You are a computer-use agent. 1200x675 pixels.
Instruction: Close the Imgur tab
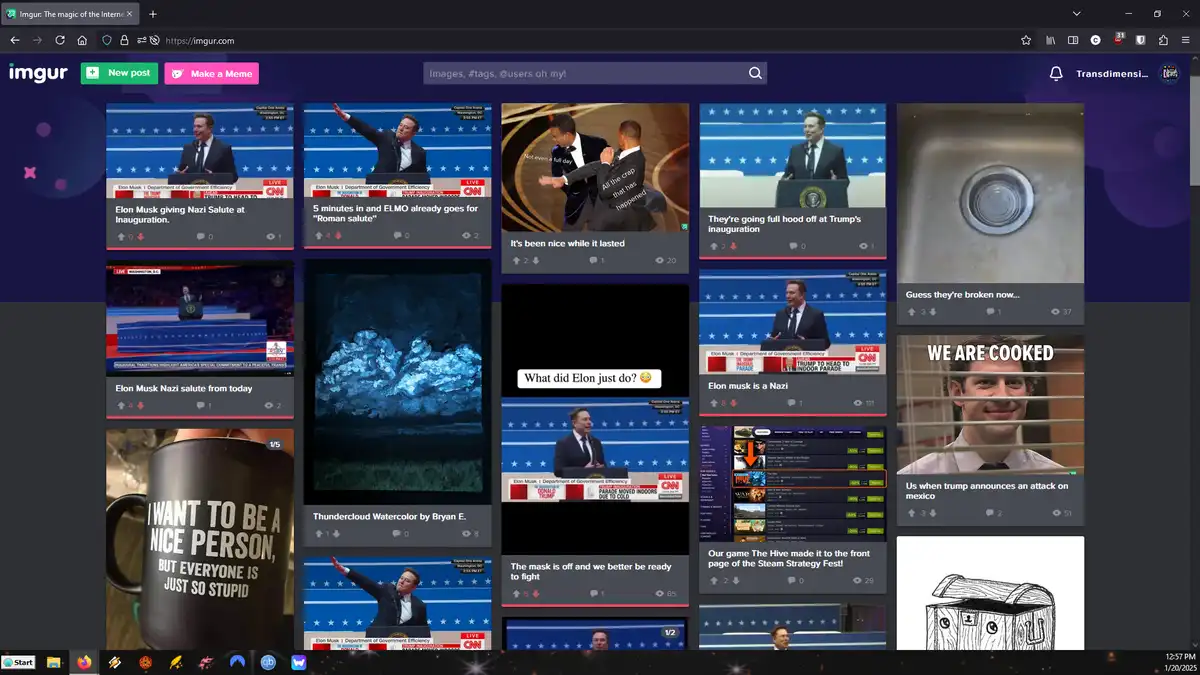129,14
